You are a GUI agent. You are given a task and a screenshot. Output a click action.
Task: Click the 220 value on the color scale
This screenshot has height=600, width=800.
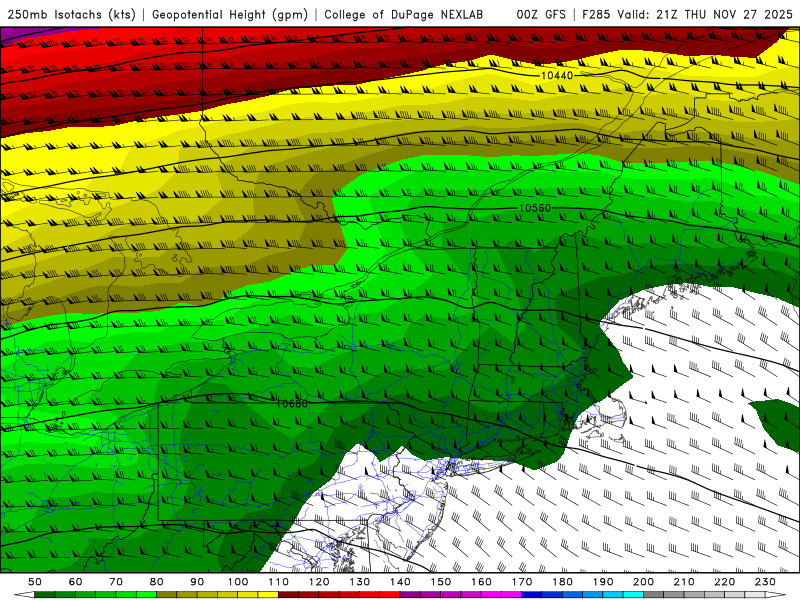[x=724, y=582]
